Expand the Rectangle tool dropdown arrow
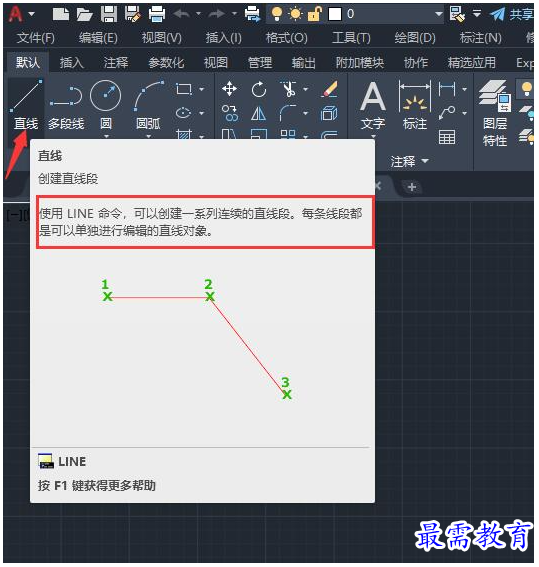The height and width of the screenshot is (567, 539). (201, 89)
